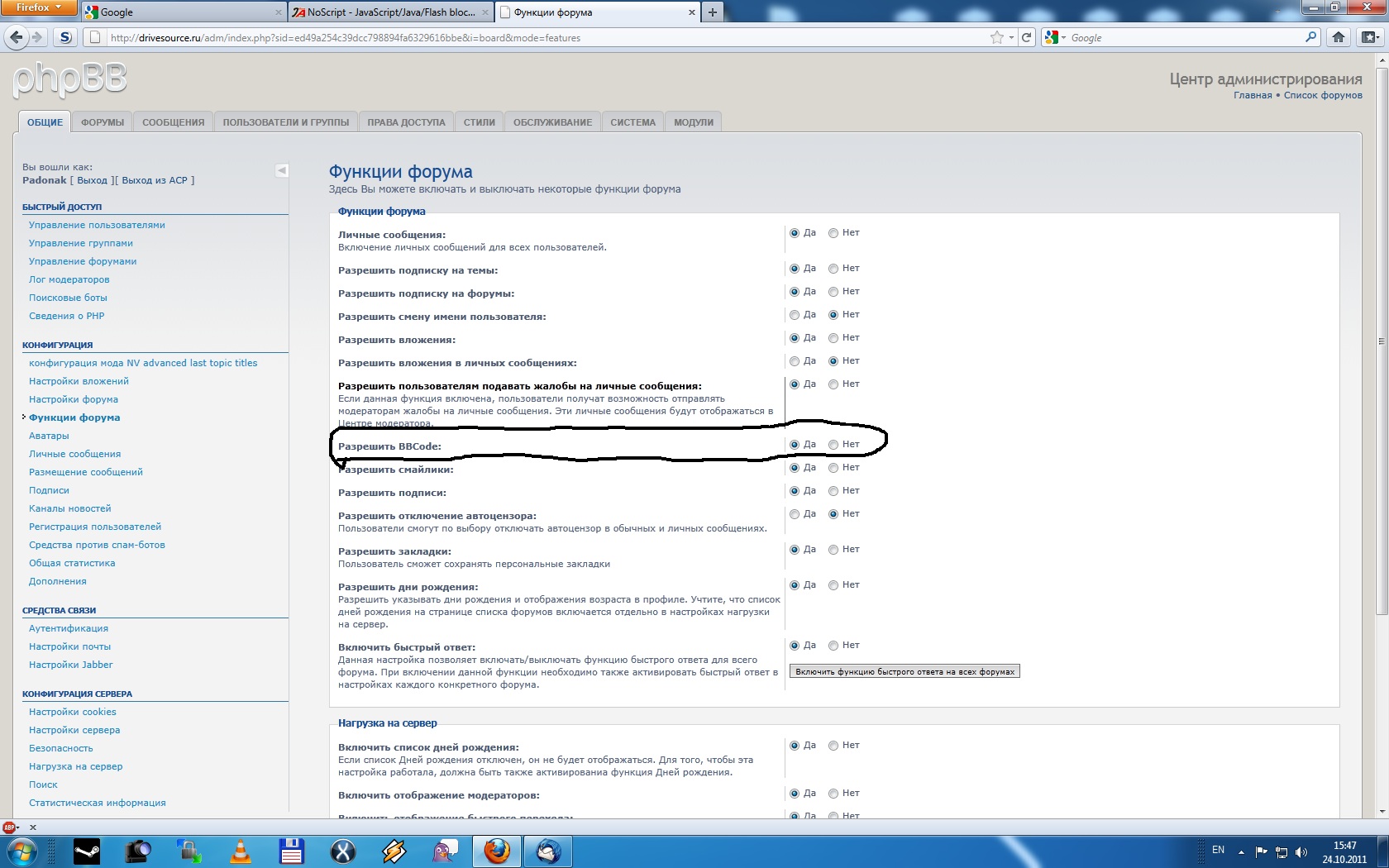This screenshot has width=1389, height=868.
Task: Open the Firefox application menu dropdown
Action: [39, 7]
